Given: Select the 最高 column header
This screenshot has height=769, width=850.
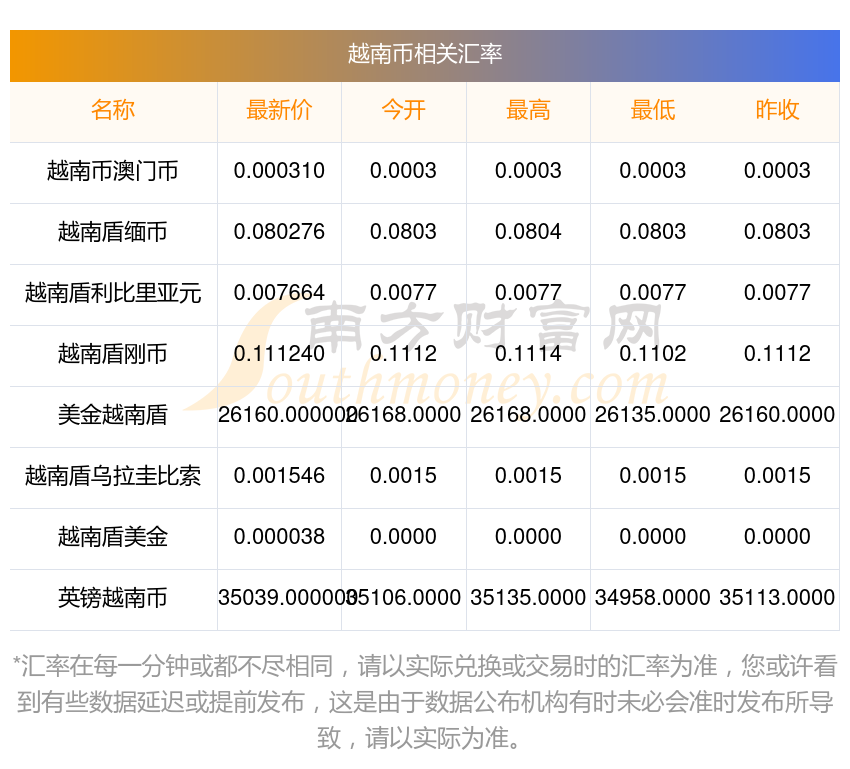Looking at the screenshot, I should tap(528, 110).
